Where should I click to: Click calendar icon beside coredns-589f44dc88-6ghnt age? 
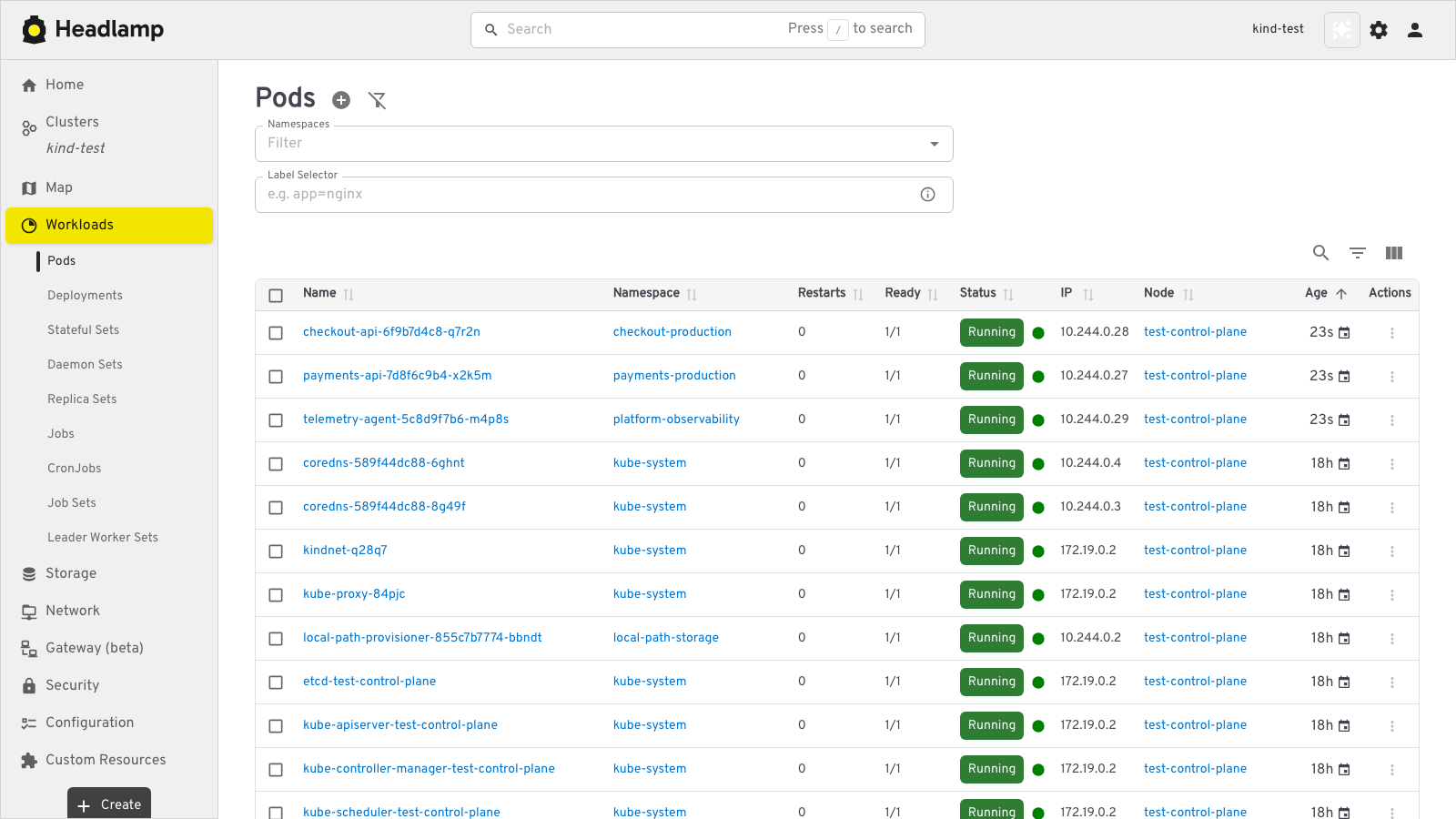(1344, 464)
